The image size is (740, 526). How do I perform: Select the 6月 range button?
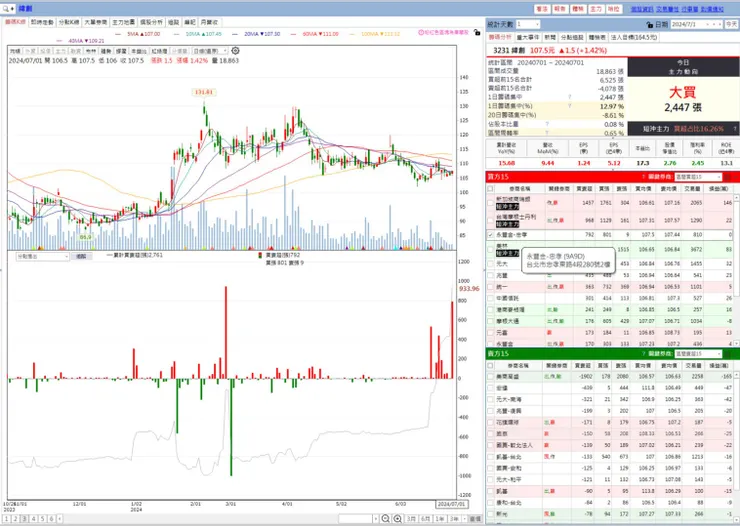tap(426, 519)
